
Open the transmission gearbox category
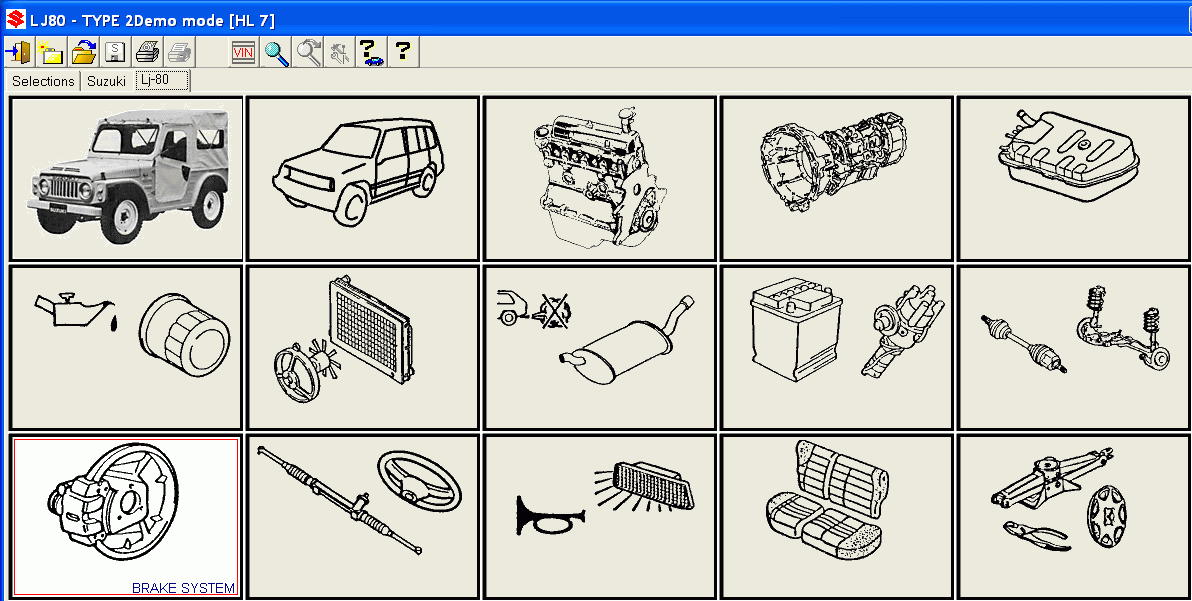tap(837, 179)
